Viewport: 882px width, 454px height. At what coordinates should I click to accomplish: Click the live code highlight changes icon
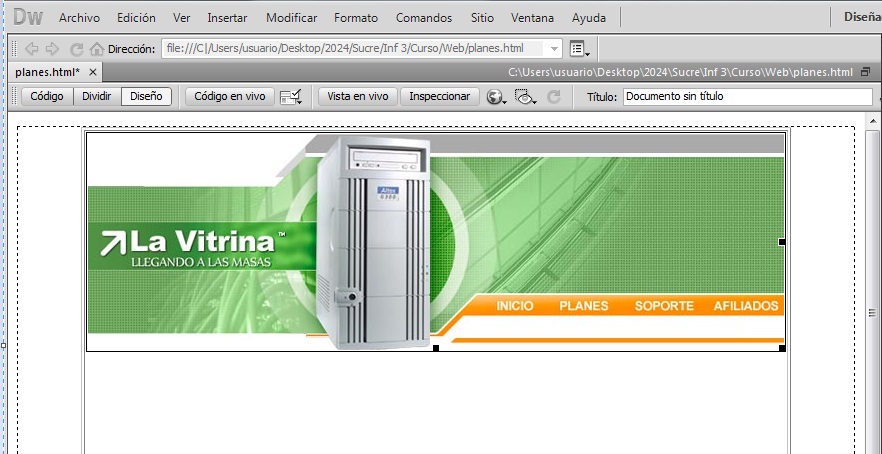292,96
